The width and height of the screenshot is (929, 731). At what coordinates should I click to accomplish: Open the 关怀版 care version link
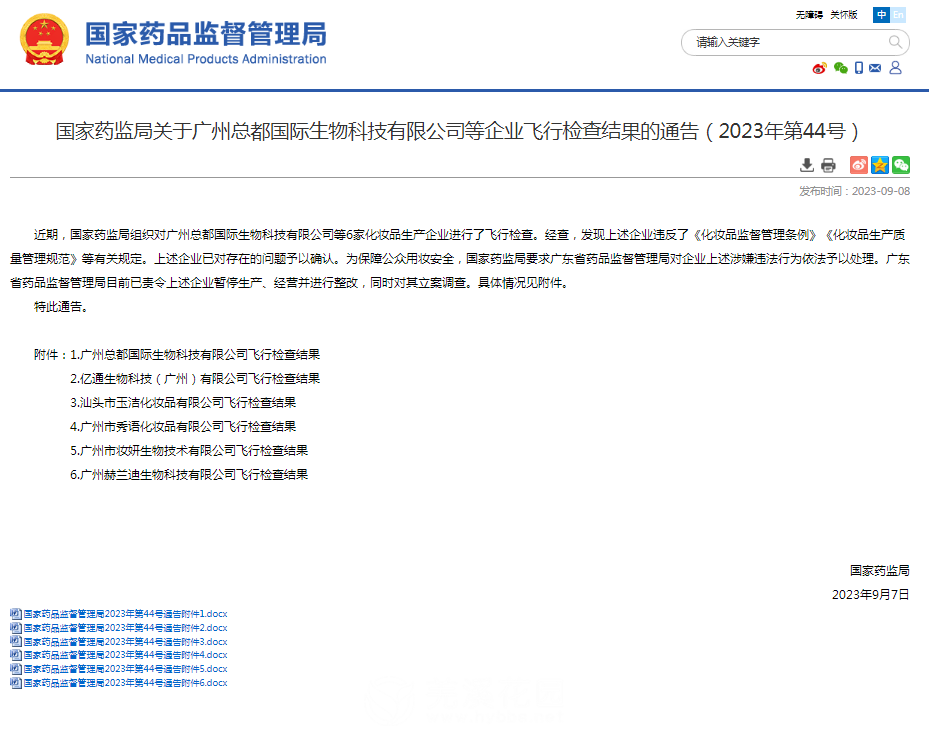[844, 15]
